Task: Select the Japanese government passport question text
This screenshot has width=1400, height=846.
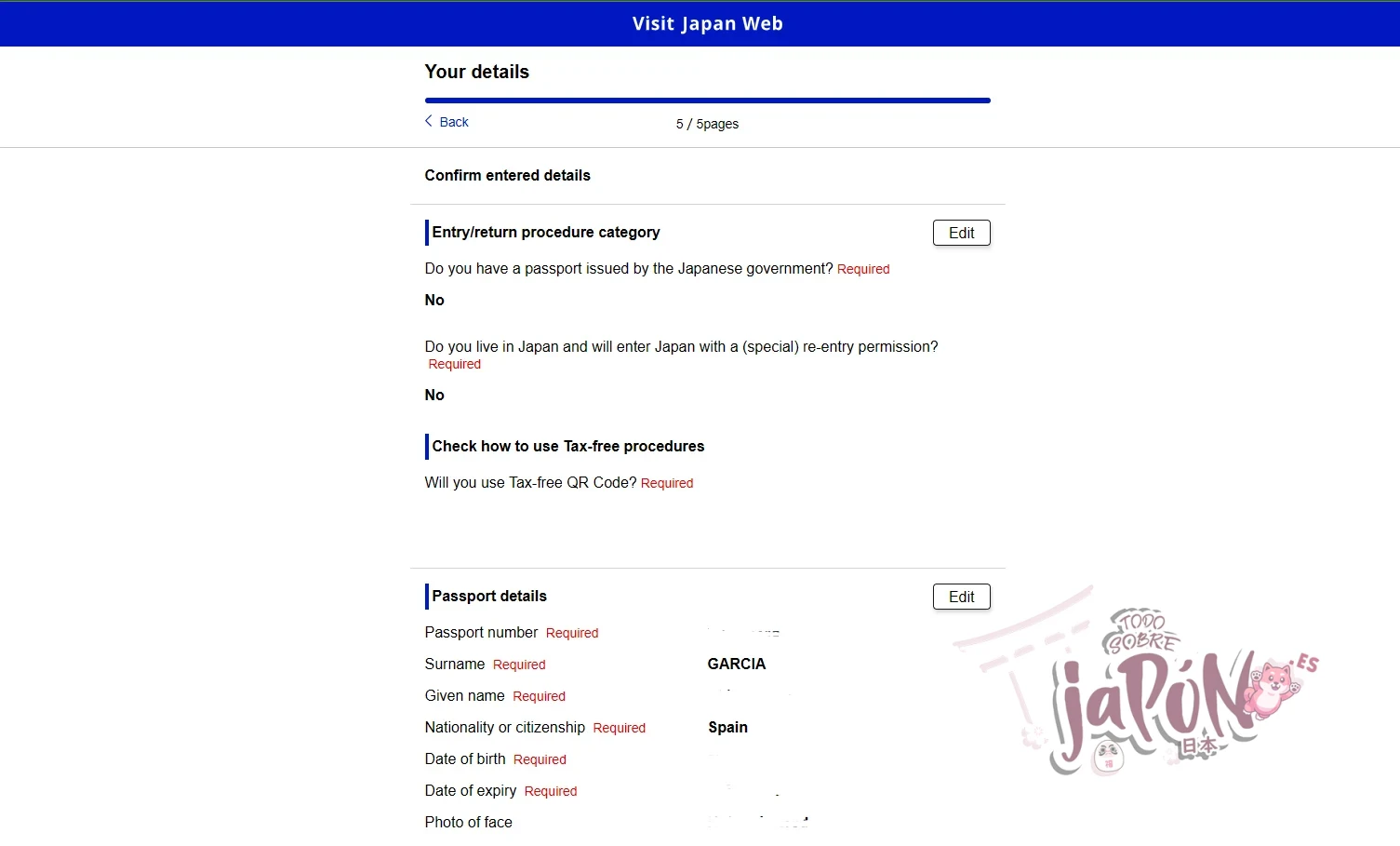Action: (629, 269)
